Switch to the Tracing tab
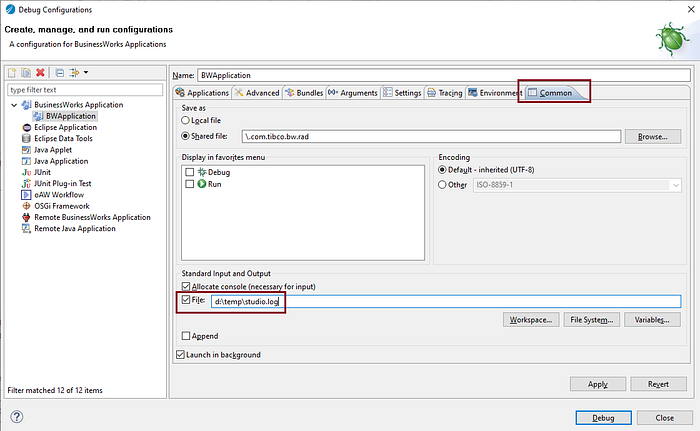 445,93
